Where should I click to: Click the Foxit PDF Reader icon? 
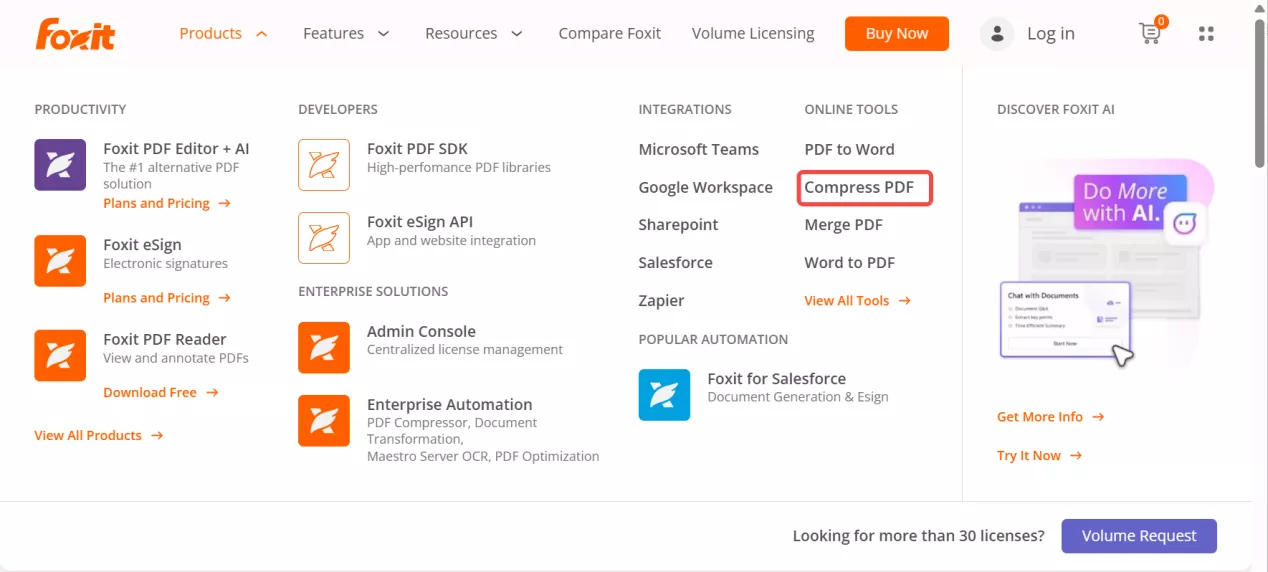tap(60, 355)
